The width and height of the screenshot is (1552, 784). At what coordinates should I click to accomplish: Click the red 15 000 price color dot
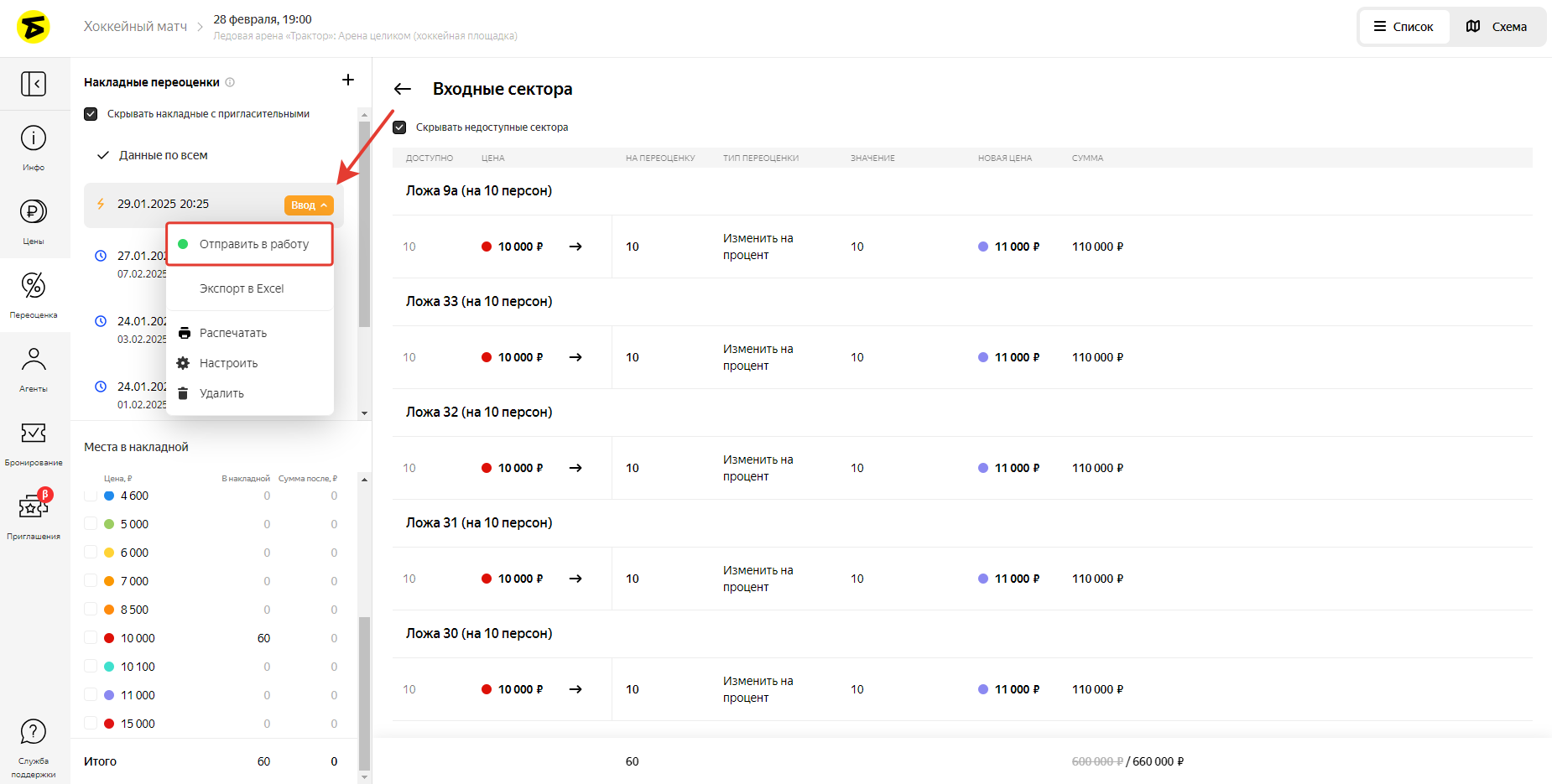pyautogui.click(x=109, y=724)
